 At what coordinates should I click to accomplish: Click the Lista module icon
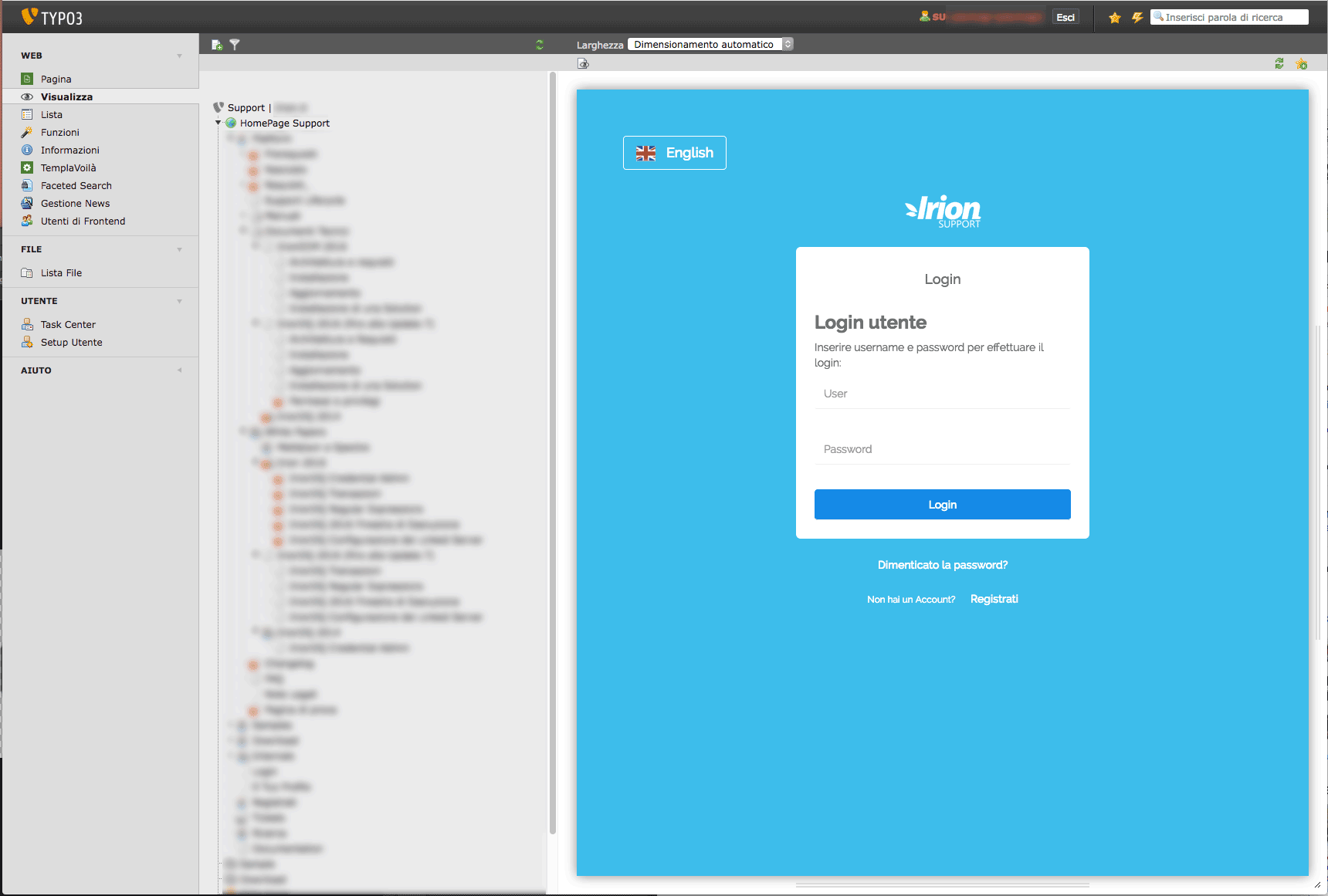(x=27, y=114)
